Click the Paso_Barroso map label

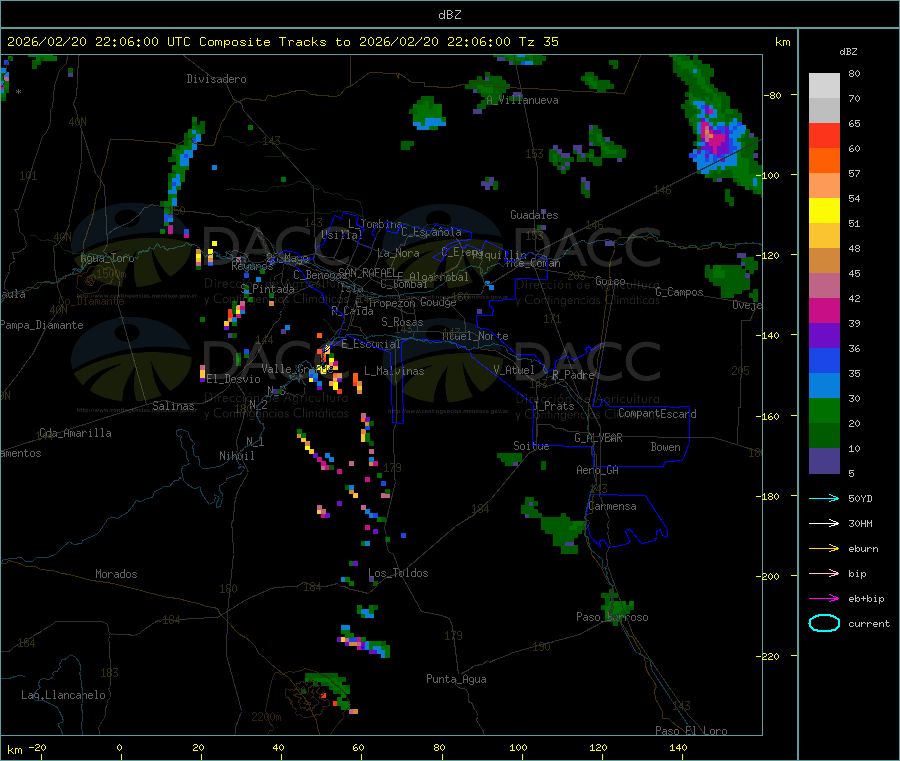tap(612, 617)
